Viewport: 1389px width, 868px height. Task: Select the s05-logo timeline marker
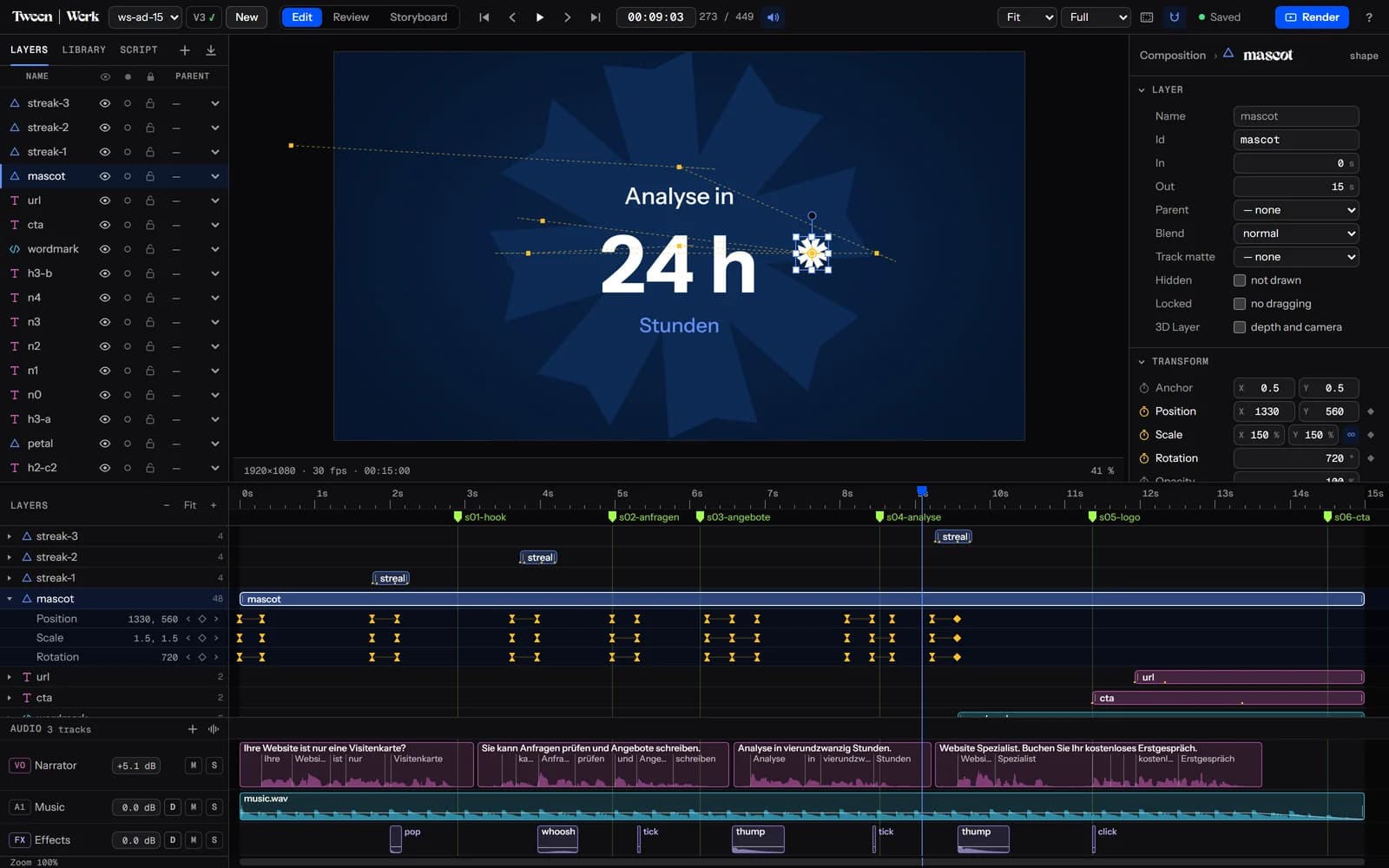(x=1116, y=516)
